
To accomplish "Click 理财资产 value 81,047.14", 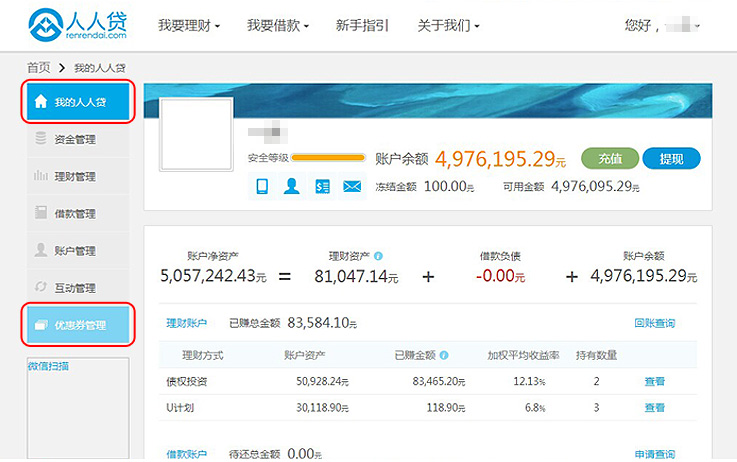I will click(x=356, y=276).
